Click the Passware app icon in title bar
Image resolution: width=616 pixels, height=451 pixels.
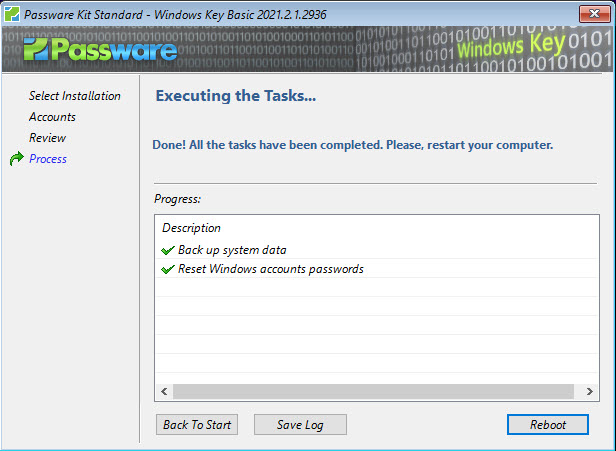click(12, 15)
